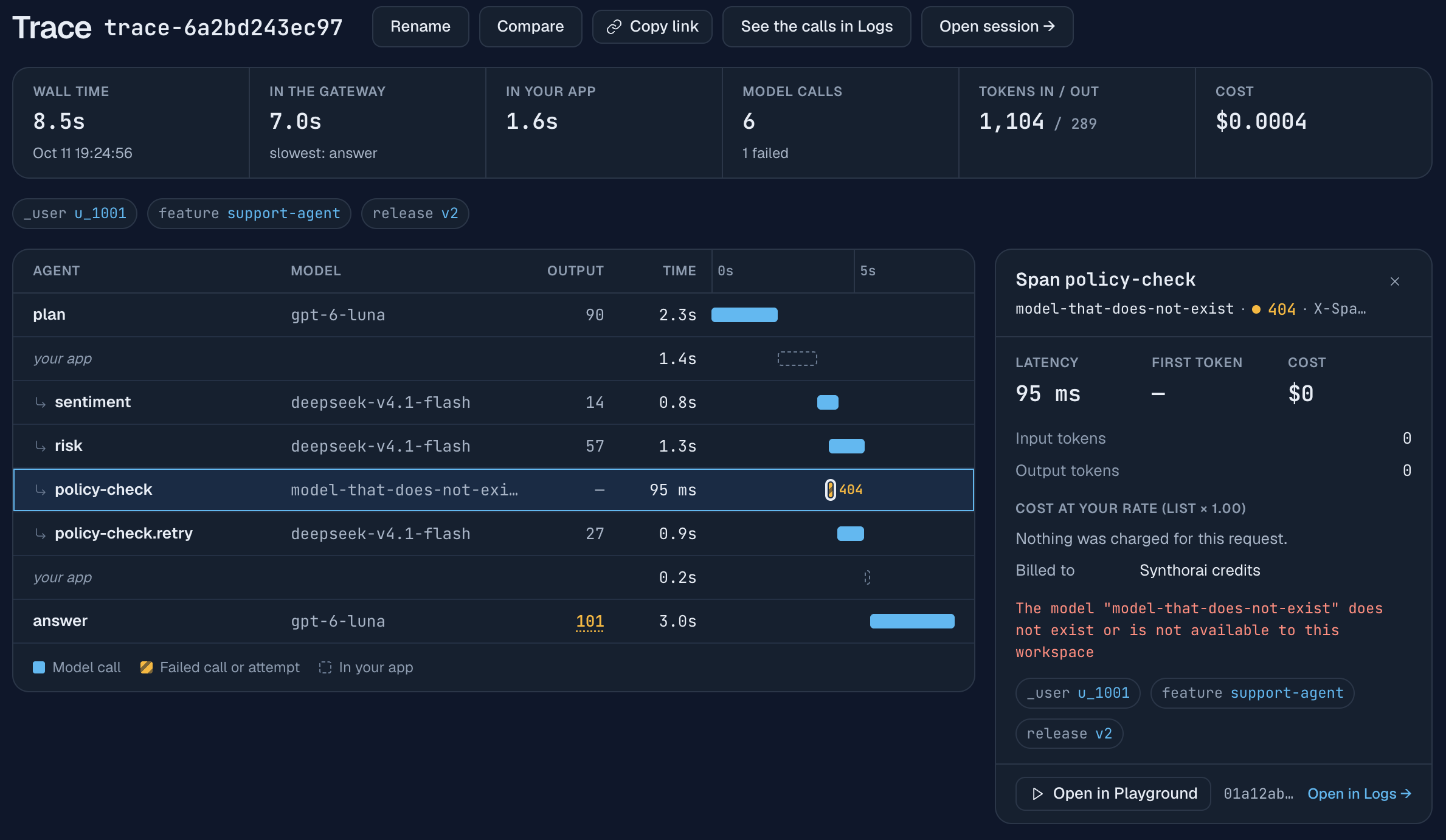Click the dashed 1.4s your app bar
Image resolution: width=1446 pixels, height=840 pixels.
click(x=798, y=358)
